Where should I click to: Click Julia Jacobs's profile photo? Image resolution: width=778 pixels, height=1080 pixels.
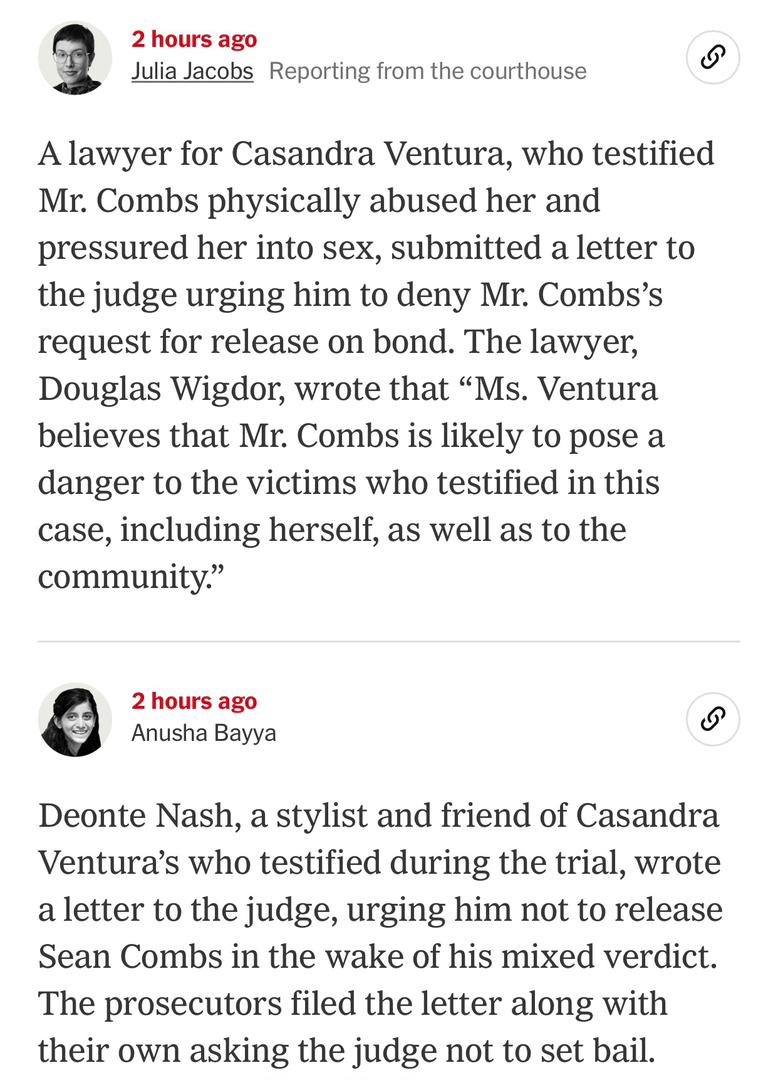[74, 58]
